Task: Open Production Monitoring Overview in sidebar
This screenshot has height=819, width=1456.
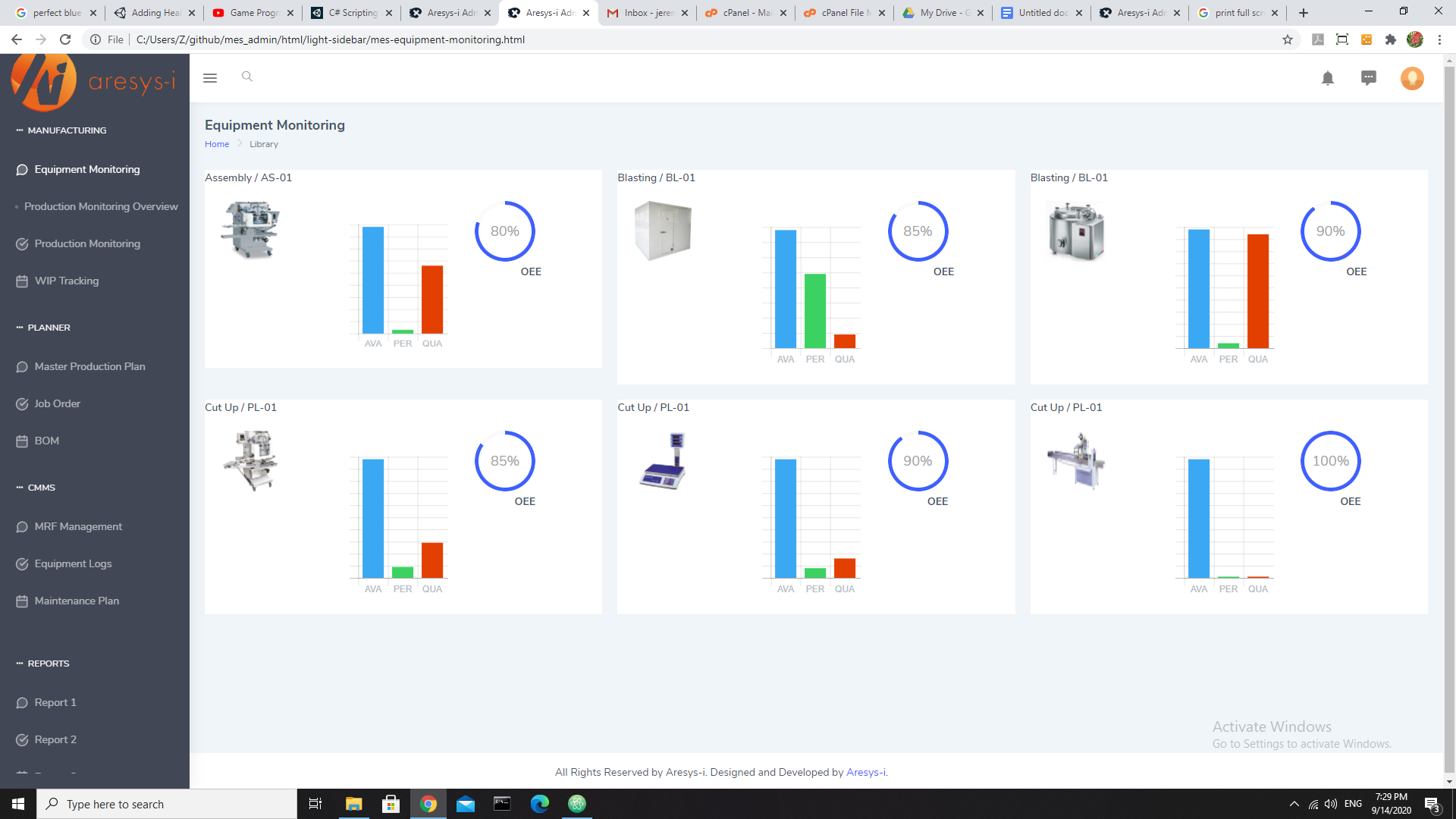Action: click(x=101, y=206)
